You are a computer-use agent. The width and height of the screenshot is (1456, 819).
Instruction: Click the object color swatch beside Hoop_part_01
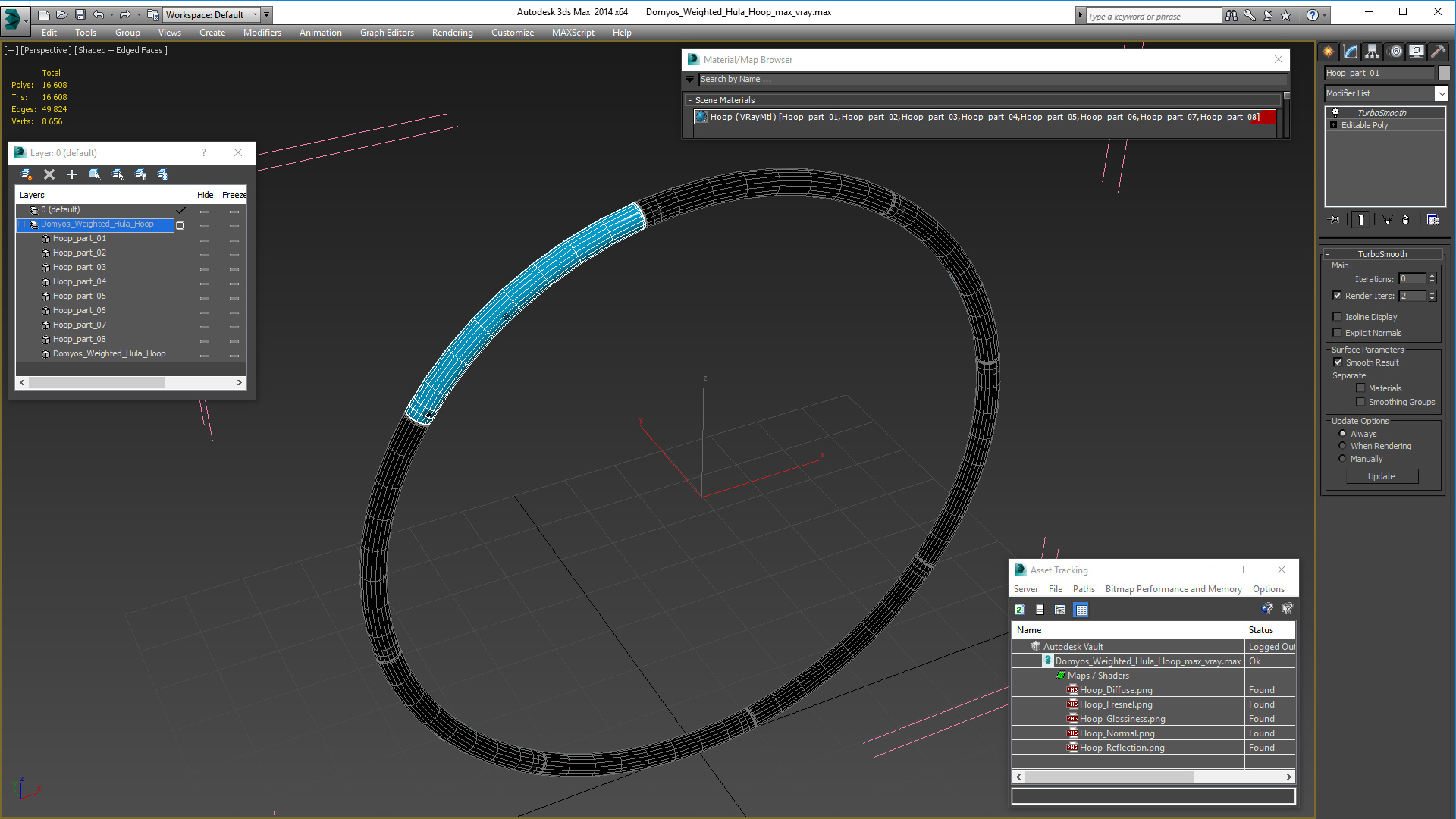coord(1444,73)
